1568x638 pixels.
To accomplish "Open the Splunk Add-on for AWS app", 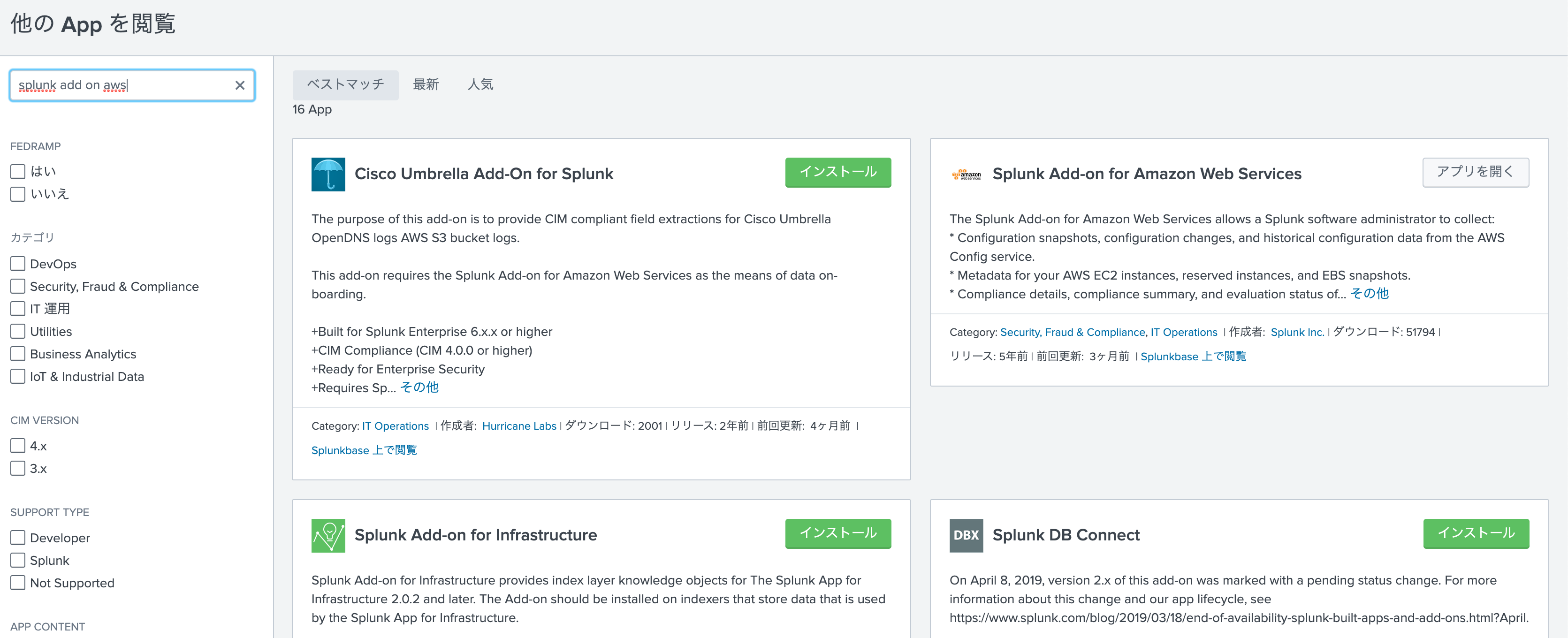I will point(1475,172).
